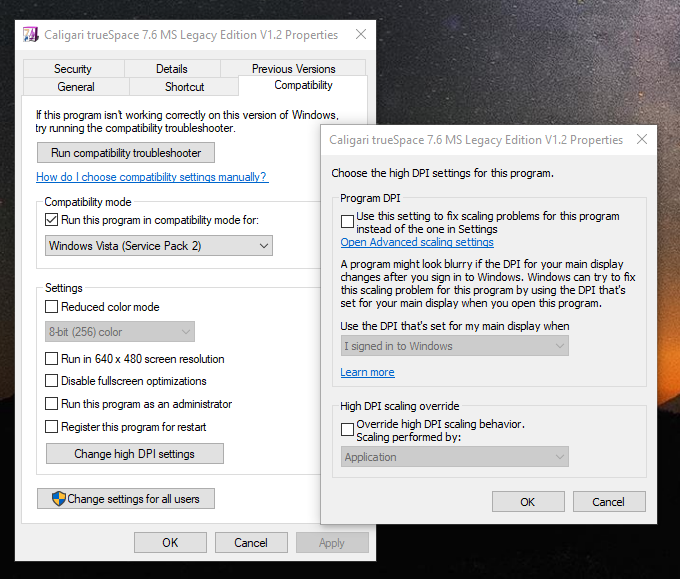Click the 'High DPI scaling override' group label

point(399,406)
